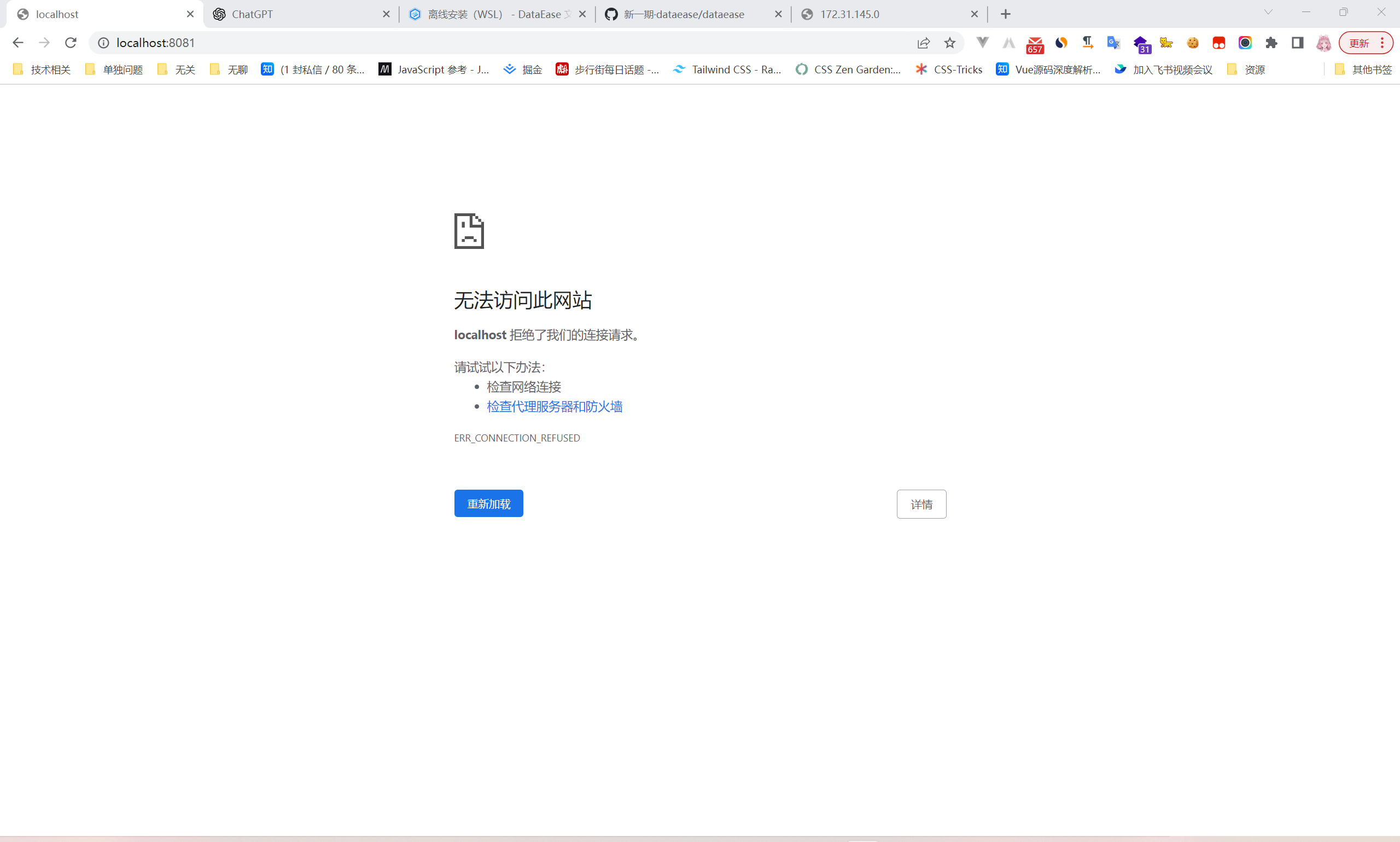This screenshot has height=842, width=1400.
Task: Open the Tailwind CSS bookmark
Action: (727, 69)
